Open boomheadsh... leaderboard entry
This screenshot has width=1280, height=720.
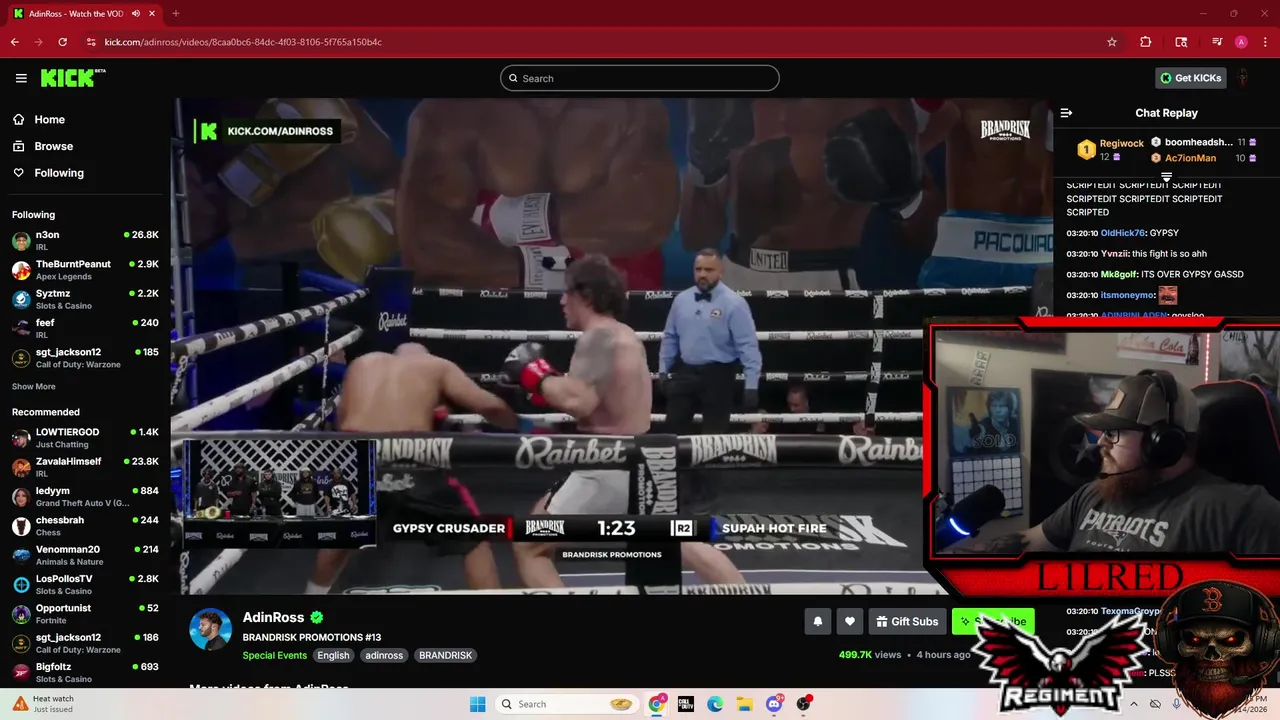[1204, 142]
